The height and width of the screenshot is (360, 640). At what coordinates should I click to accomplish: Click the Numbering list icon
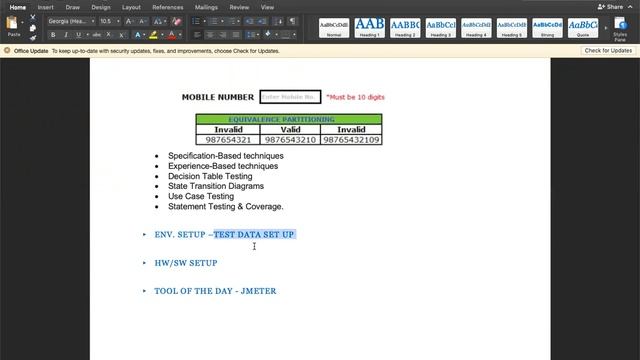point(213,21)
